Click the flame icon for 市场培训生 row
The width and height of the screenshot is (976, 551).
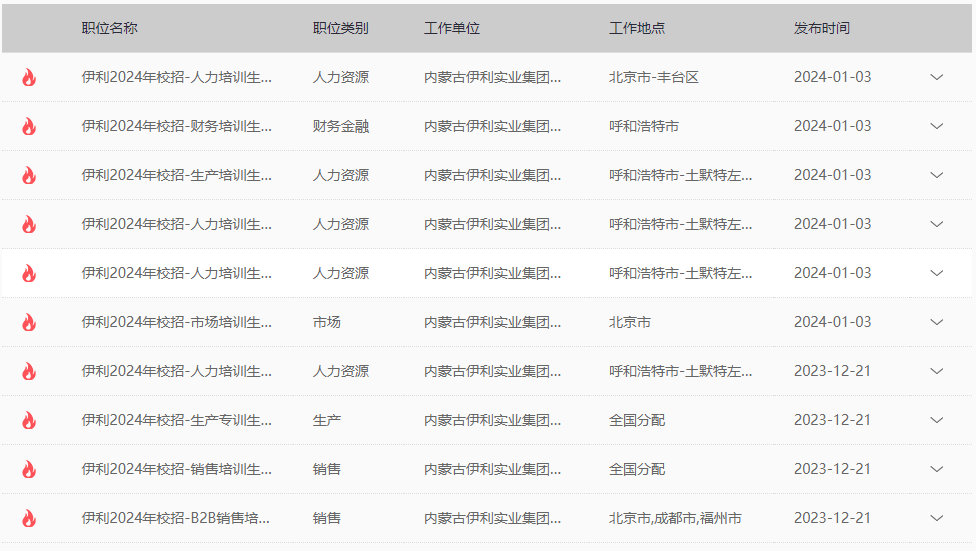click(x=29, y=323)
